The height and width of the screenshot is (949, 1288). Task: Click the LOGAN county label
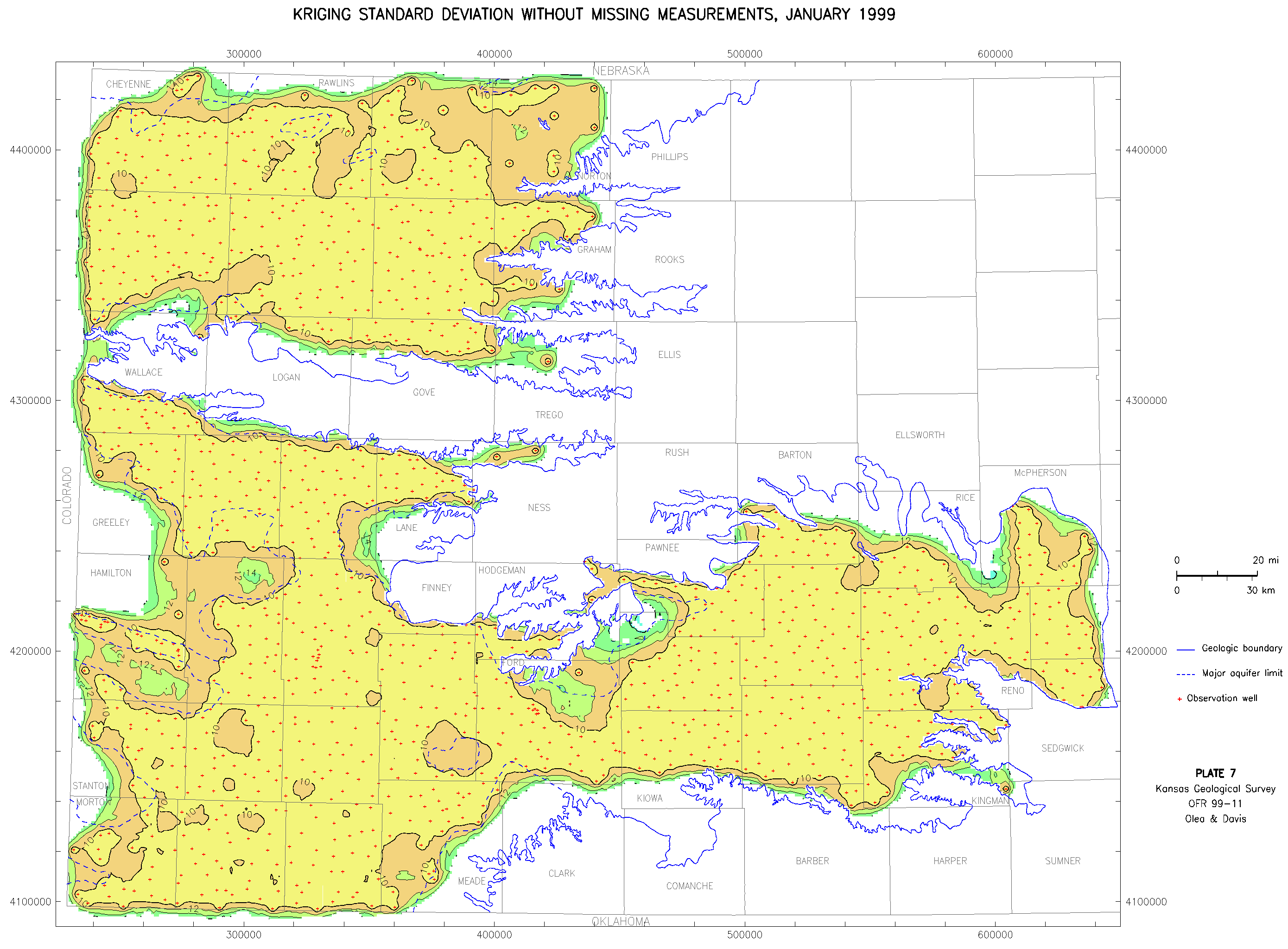[x=286, y=377]
